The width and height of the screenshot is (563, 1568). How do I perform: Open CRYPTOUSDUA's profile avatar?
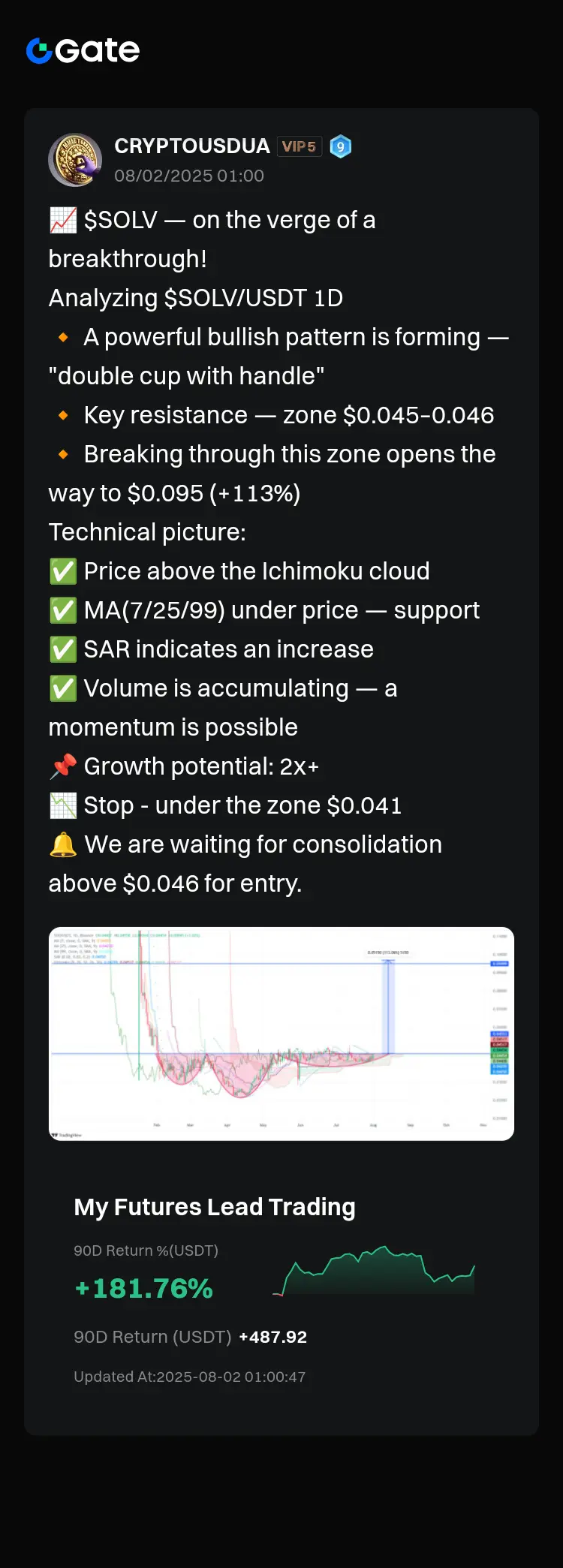(x=75, y=160)
